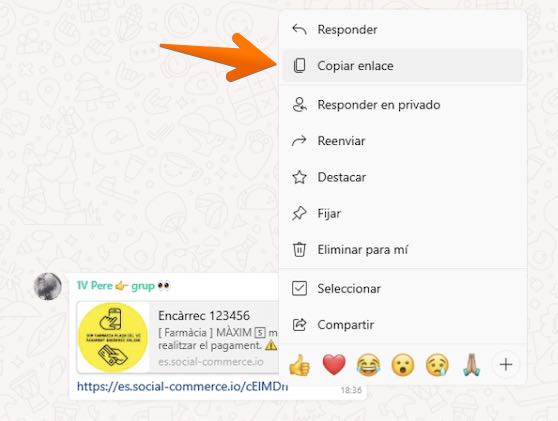The height and width of the screenshot is (421, 558).
Task: Click the Responder en privado person icon
Action: [299, 105]
